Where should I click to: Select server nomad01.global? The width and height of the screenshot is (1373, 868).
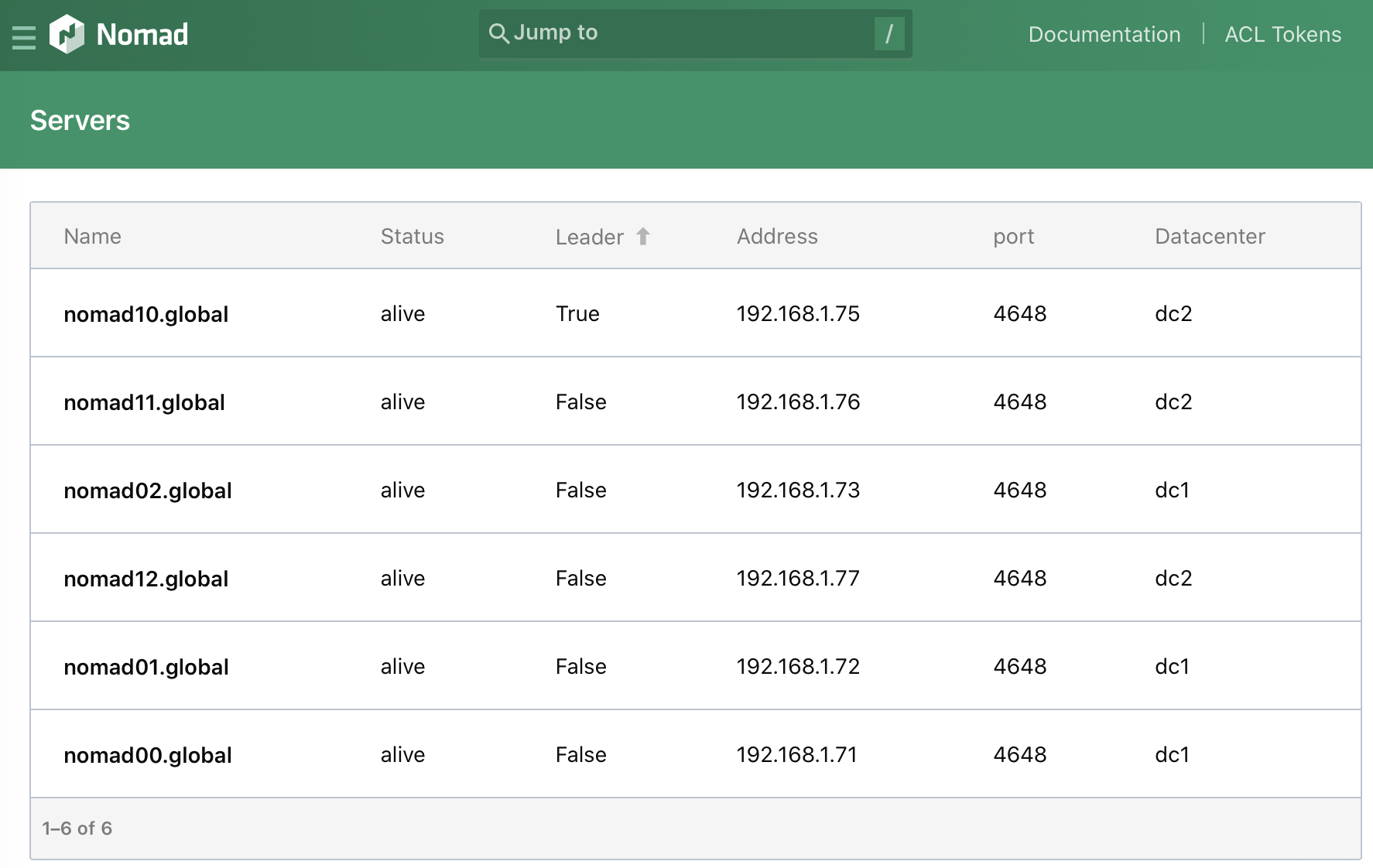146,667
